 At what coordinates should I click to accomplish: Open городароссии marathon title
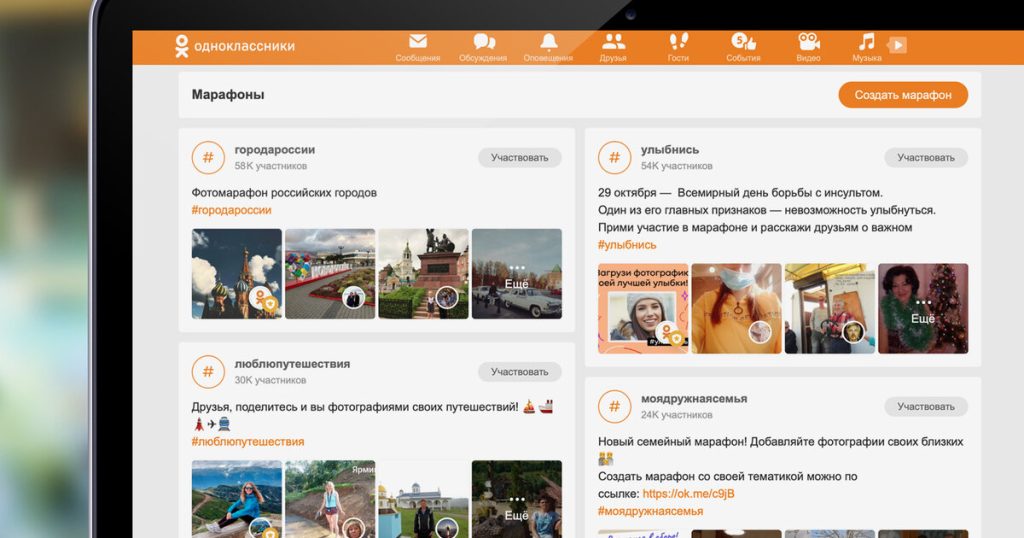point(274,150)
